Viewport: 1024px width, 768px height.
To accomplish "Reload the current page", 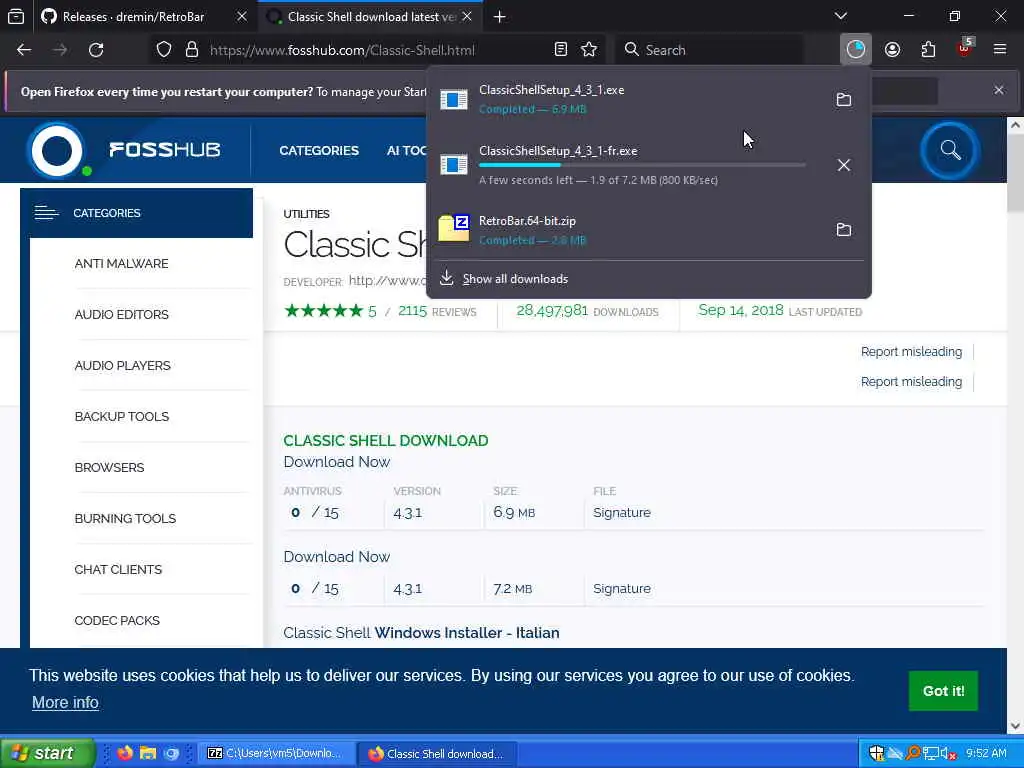I will tap(96, 50).
